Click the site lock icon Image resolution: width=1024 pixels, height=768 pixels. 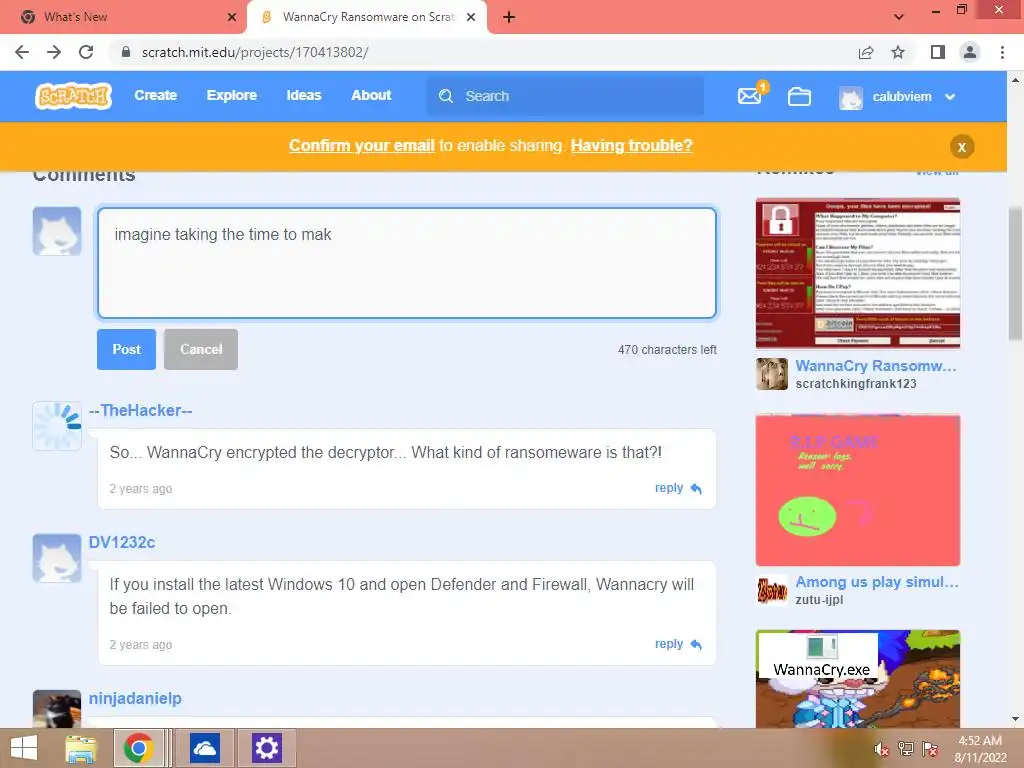[x=126, y=52]
